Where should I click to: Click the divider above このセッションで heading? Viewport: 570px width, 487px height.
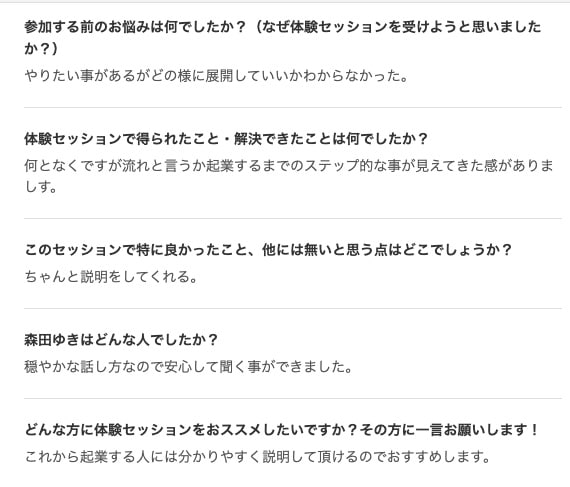point(293,219)
